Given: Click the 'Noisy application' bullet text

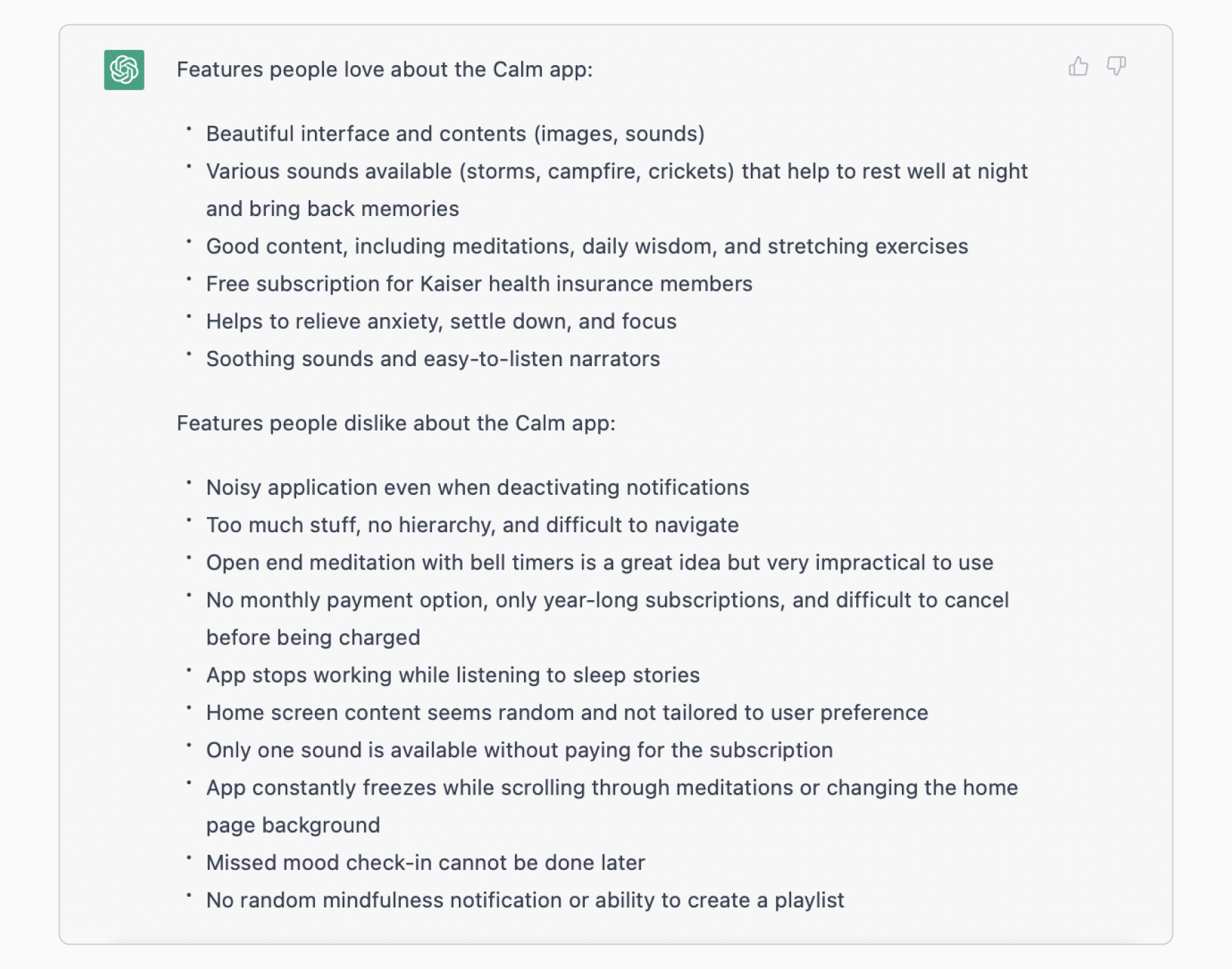Looking at the screenshot, I should tap(477, 488).
